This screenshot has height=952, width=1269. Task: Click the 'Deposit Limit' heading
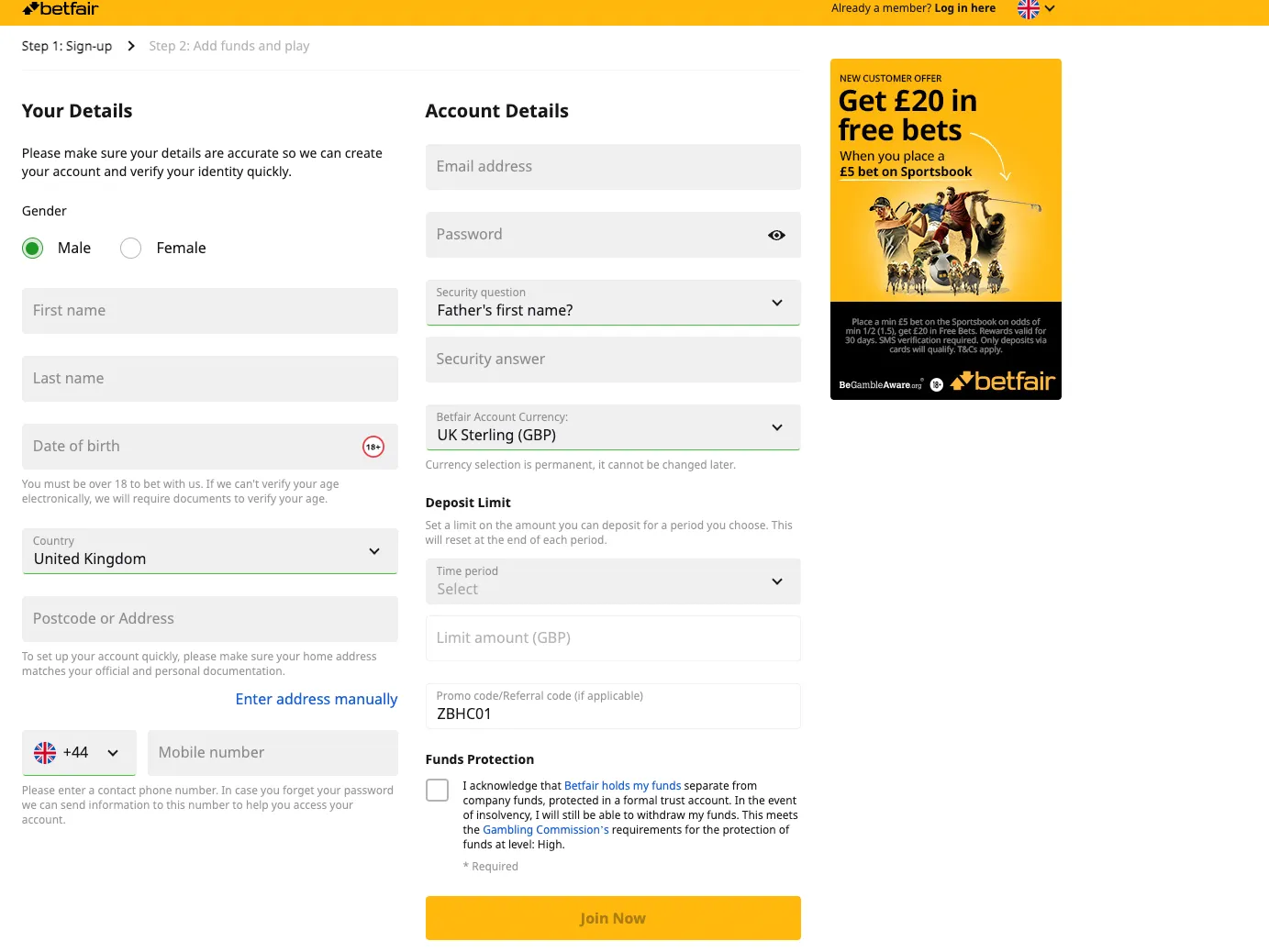(468, 503)
